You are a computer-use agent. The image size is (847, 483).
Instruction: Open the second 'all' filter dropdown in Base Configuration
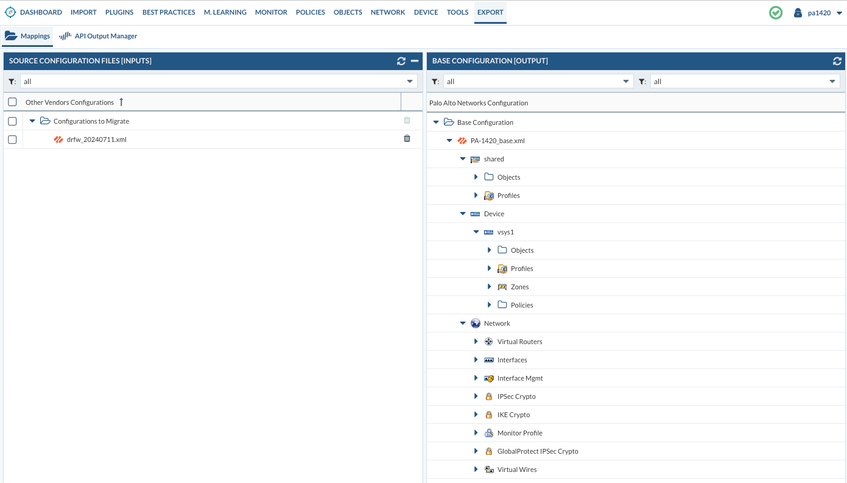(x=832, y=82)
